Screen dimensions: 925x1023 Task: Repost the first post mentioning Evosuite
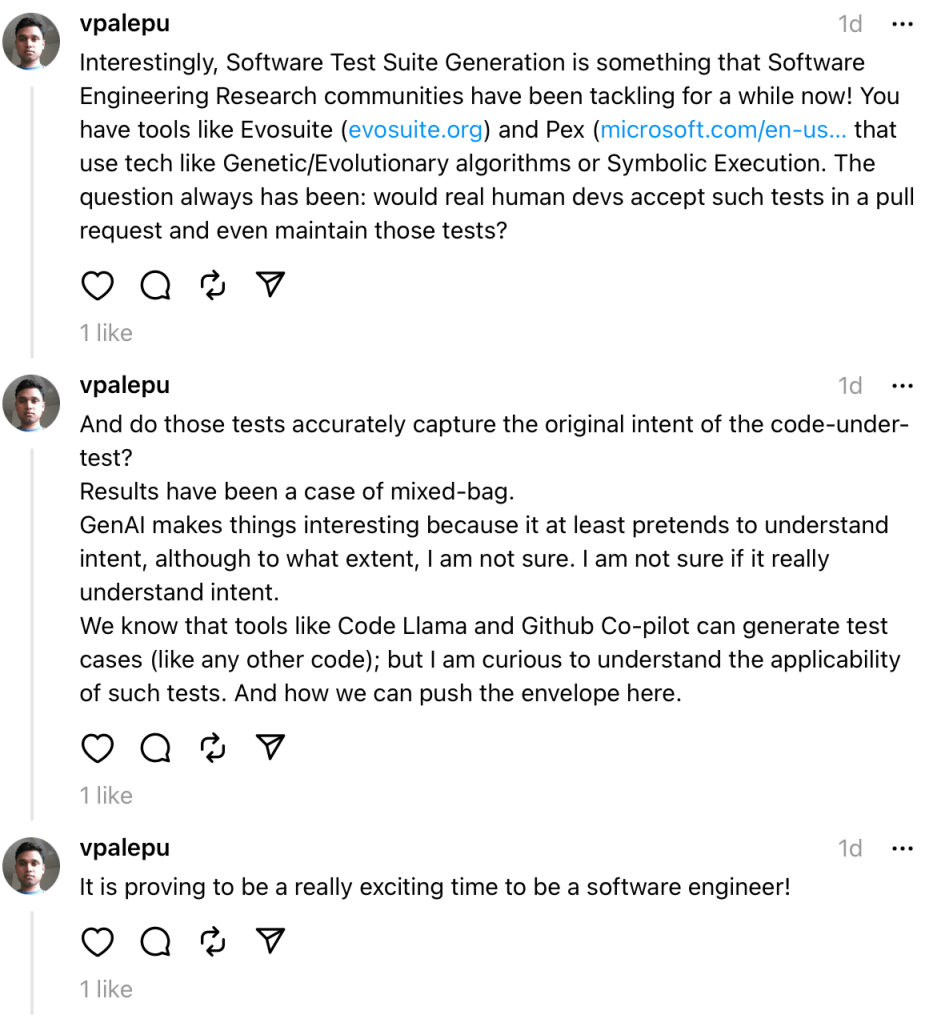coord(213,286)
